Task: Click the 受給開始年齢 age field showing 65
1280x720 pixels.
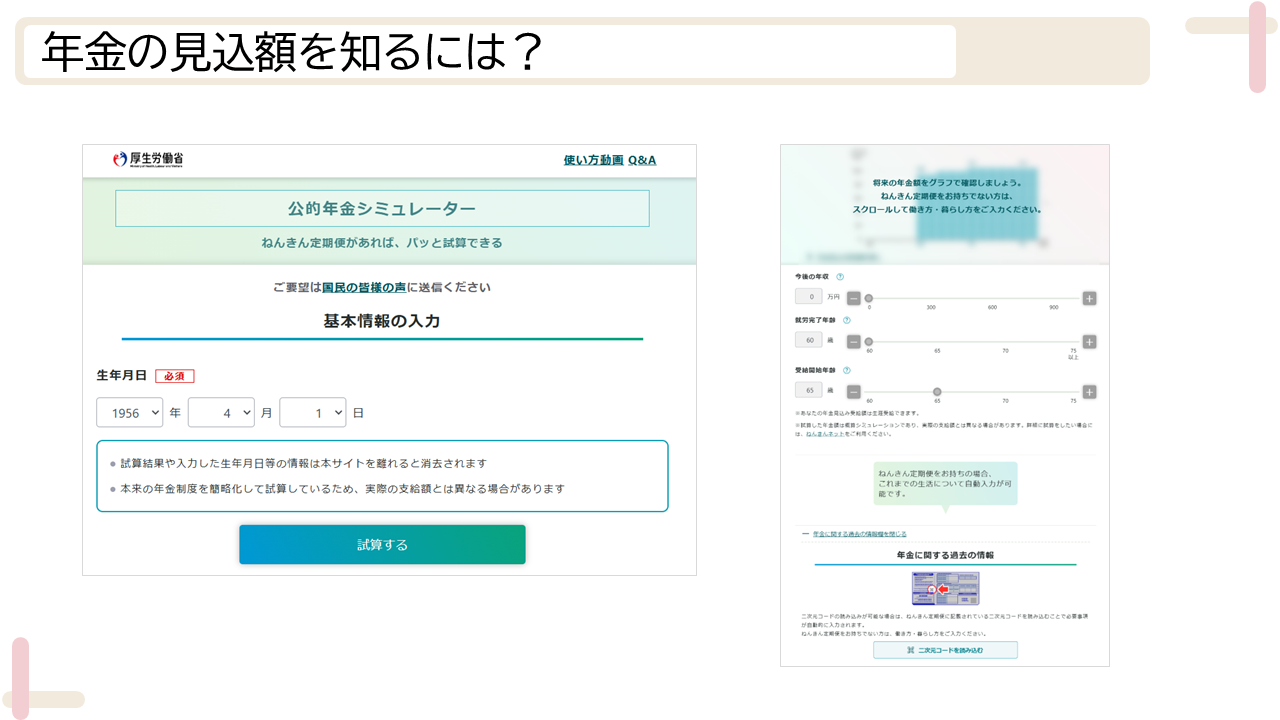Action: pyautogui.click(x=809, y=391)
